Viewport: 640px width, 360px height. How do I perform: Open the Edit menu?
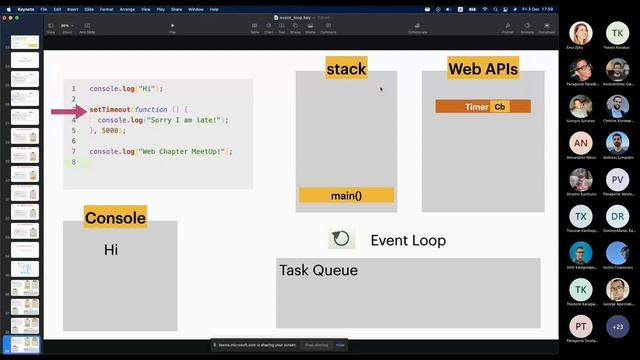tap(57, 9)
